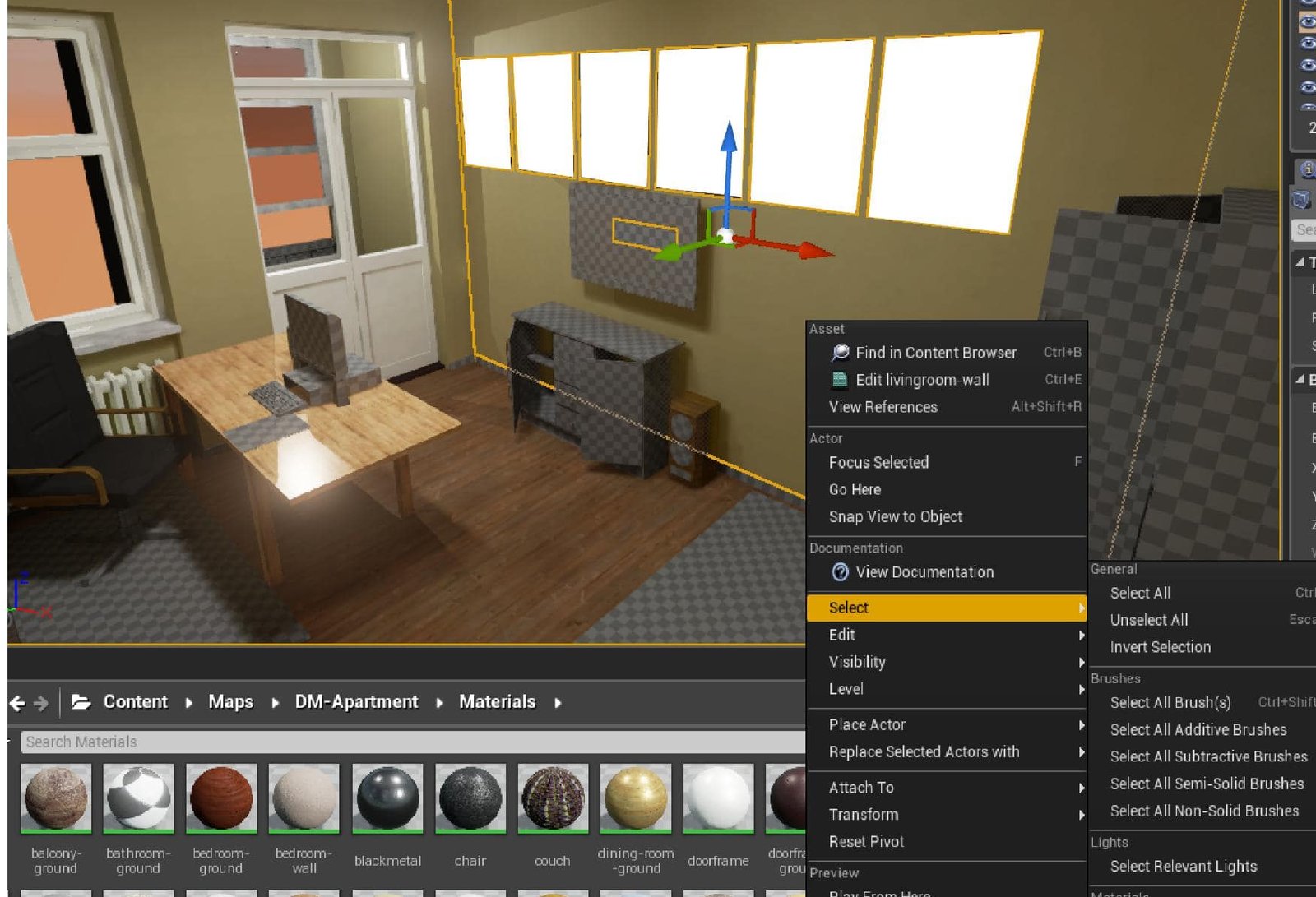The image size is (1316, 897).
Task: Select the bedroom-ground material thumbnail
Action: pyautogui.click(x=220, y=798)
